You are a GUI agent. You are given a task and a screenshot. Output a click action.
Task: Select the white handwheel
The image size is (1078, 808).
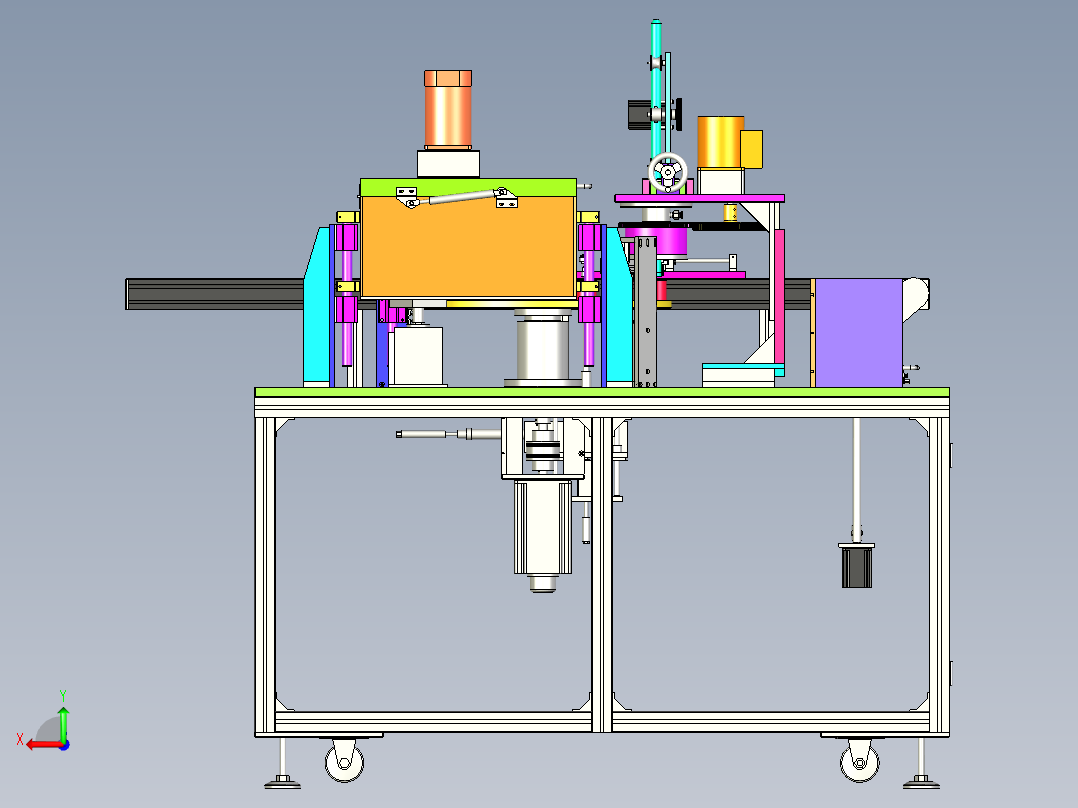point(668,173)
